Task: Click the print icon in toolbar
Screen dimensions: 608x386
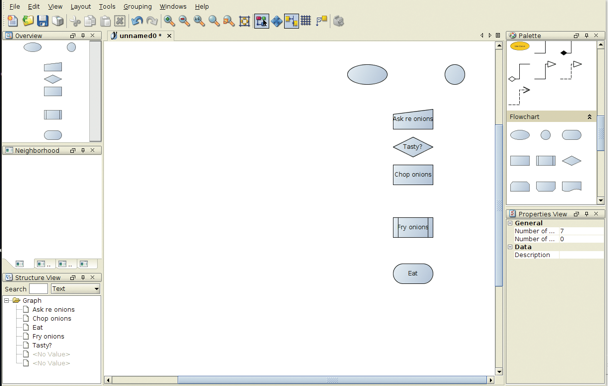Action: 58,21
